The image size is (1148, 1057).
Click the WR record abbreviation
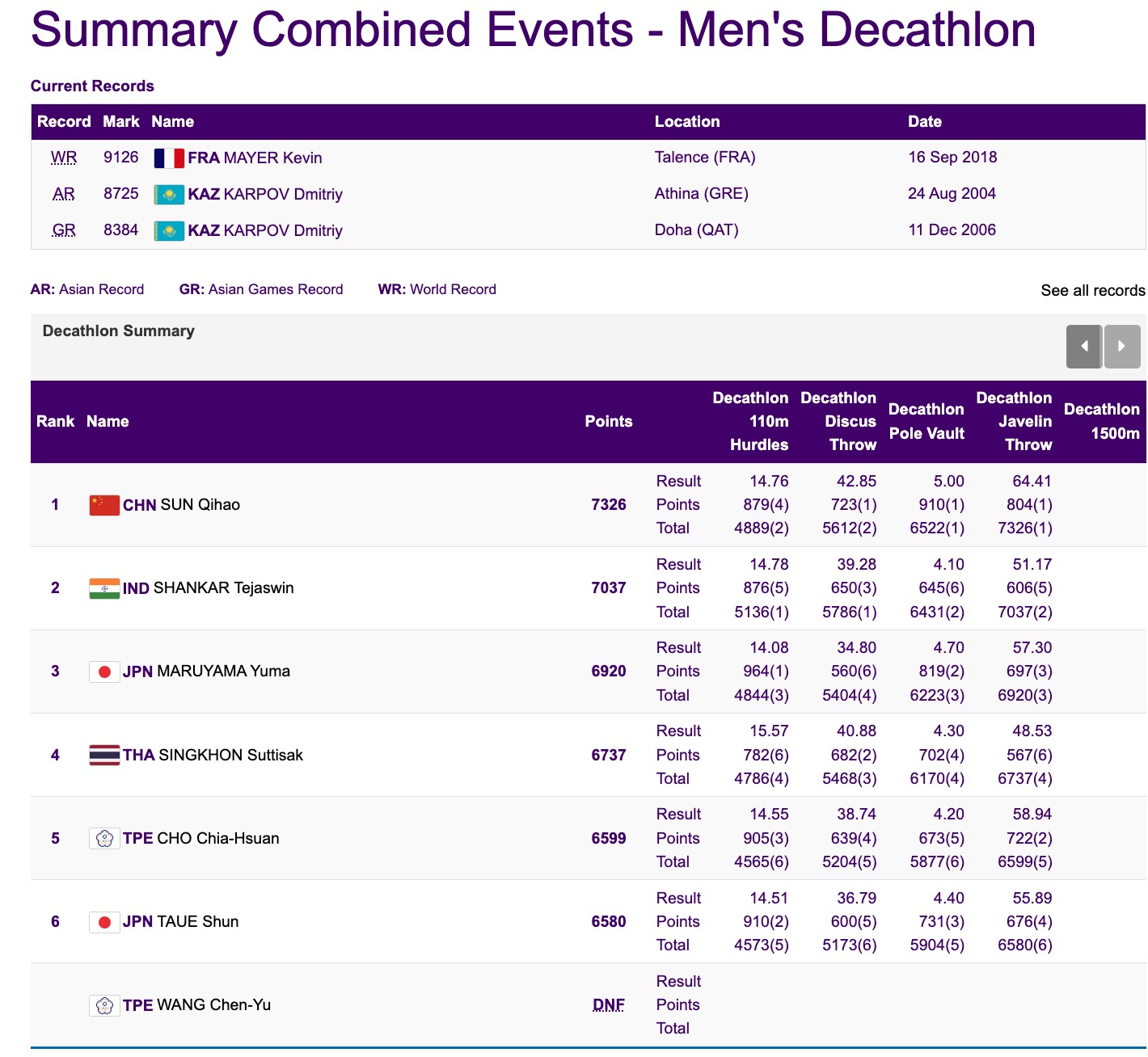[64, 158]
